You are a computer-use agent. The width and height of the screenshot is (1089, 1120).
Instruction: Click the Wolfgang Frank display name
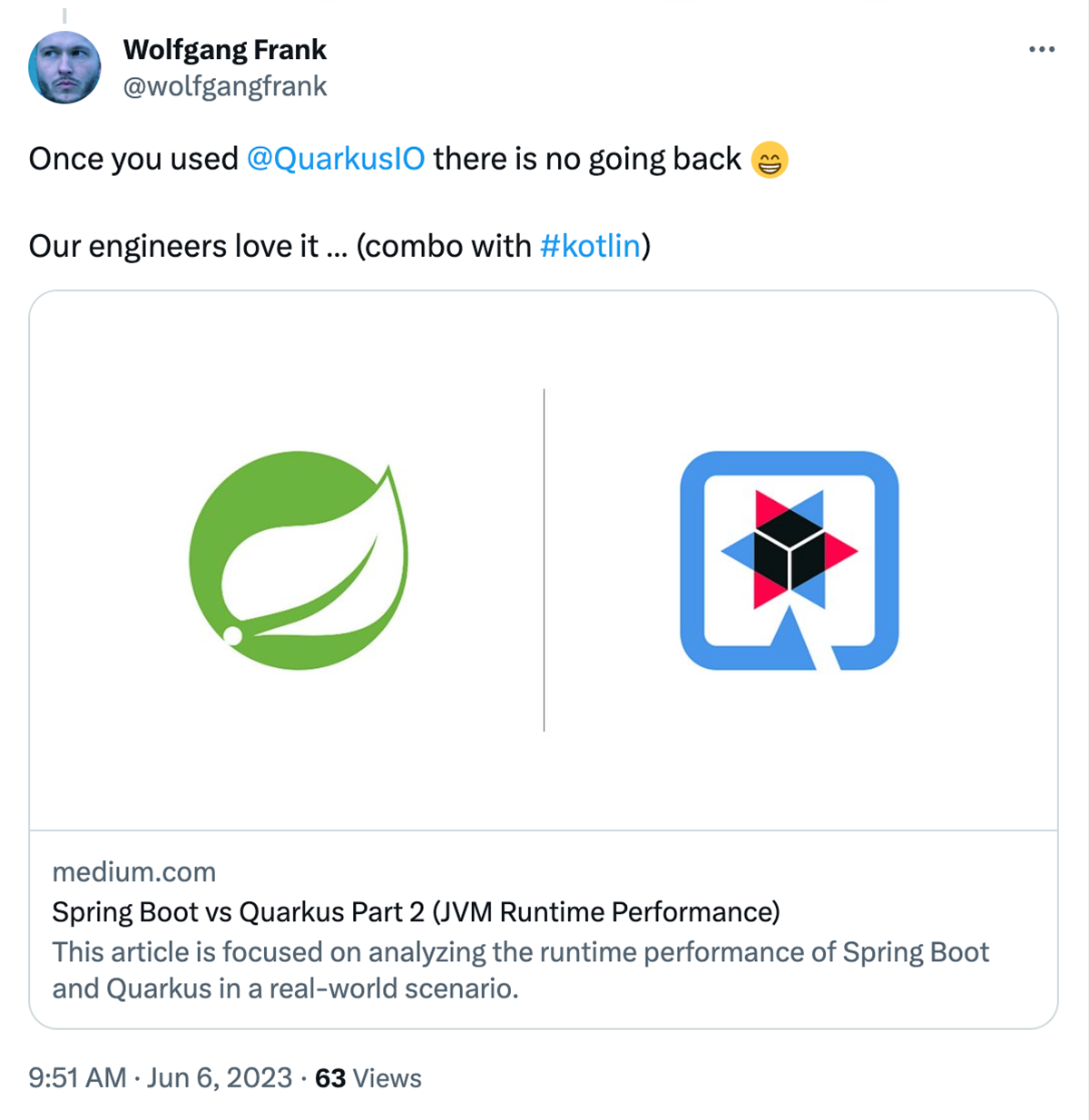(224, 49)
